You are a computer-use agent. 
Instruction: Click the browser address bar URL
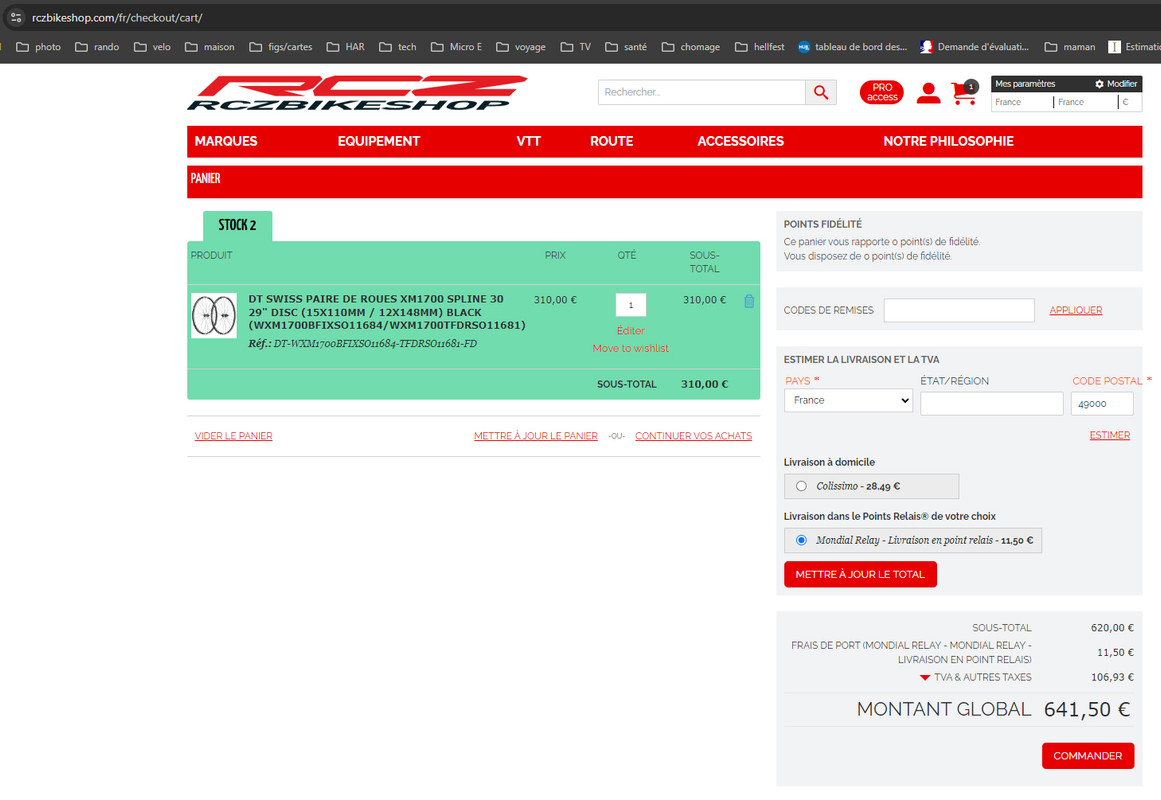tap(117, 17)
